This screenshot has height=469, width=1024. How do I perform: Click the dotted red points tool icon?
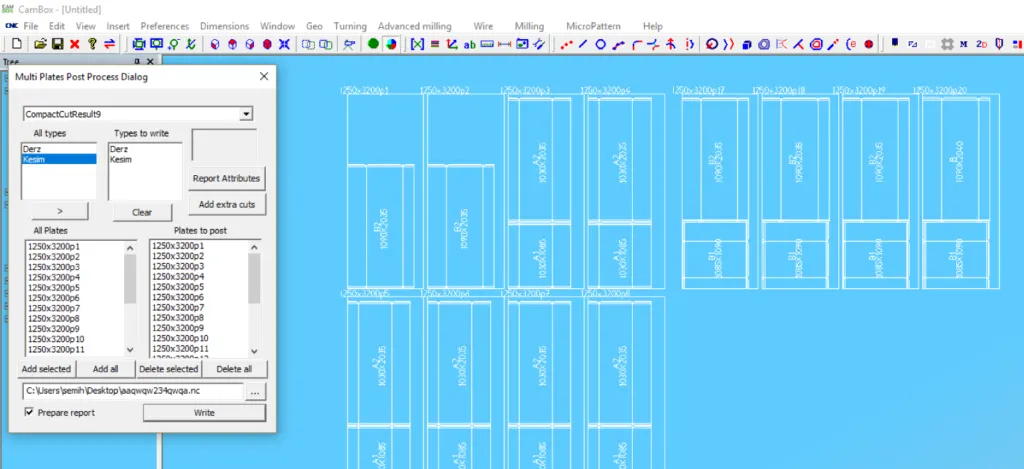coord(566,44)
